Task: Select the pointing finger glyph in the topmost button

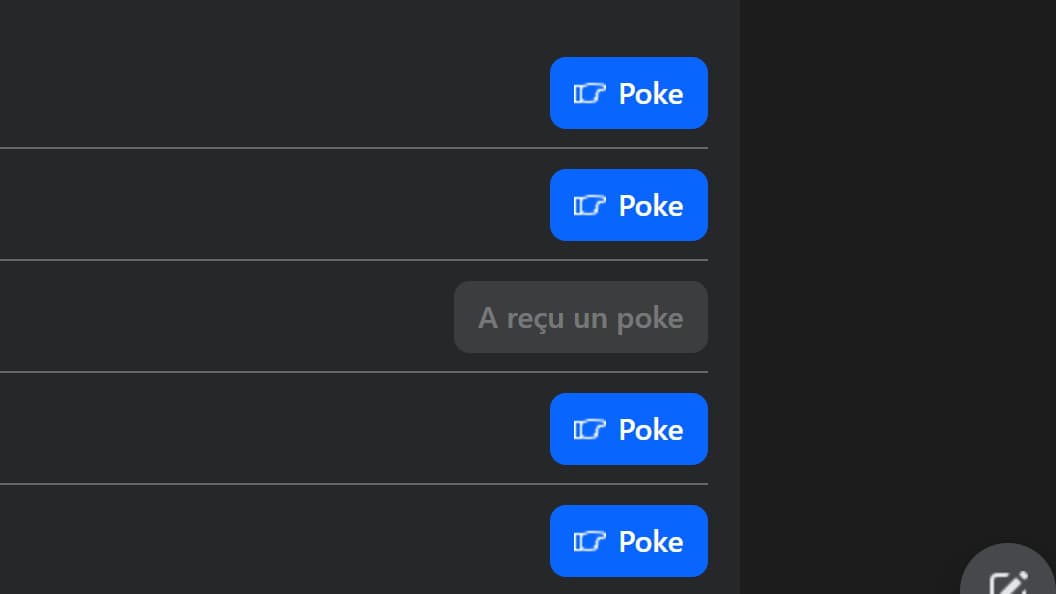Action: (589, 93)
